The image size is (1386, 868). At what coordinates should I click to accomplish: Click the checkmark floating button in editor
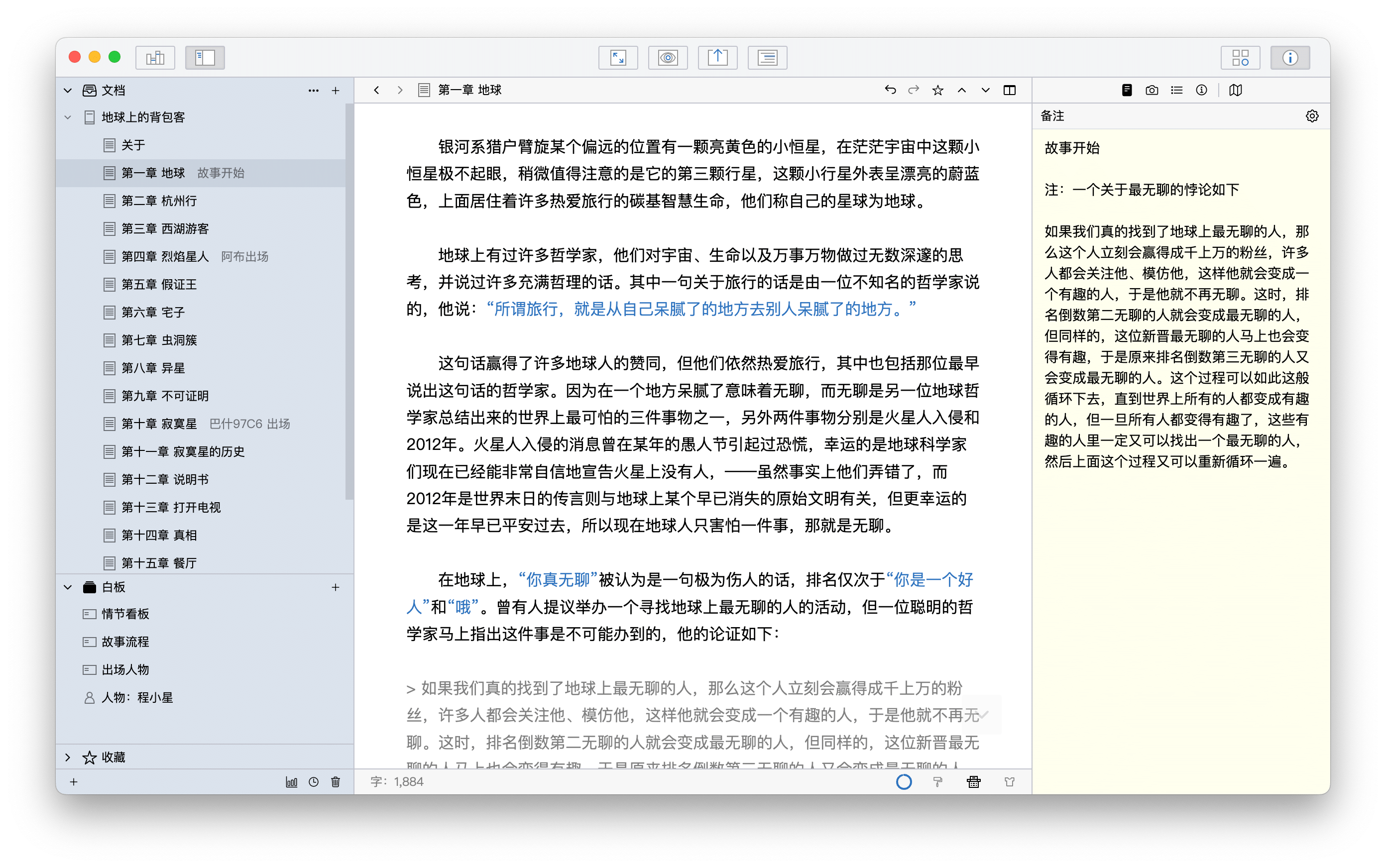983,715
